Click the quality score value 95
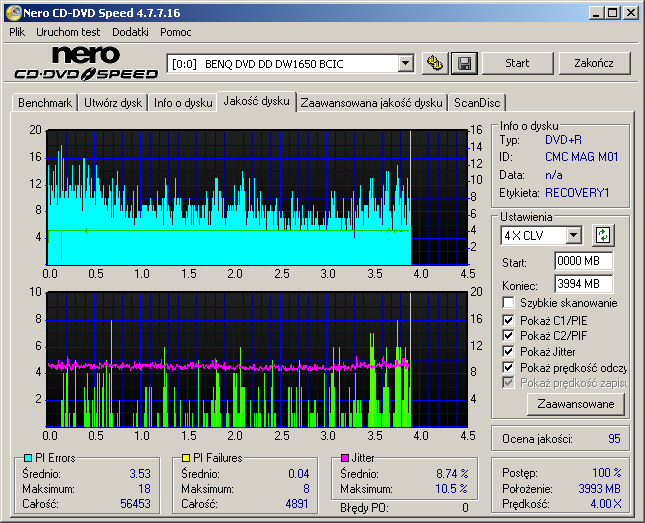 click(614, 439)
